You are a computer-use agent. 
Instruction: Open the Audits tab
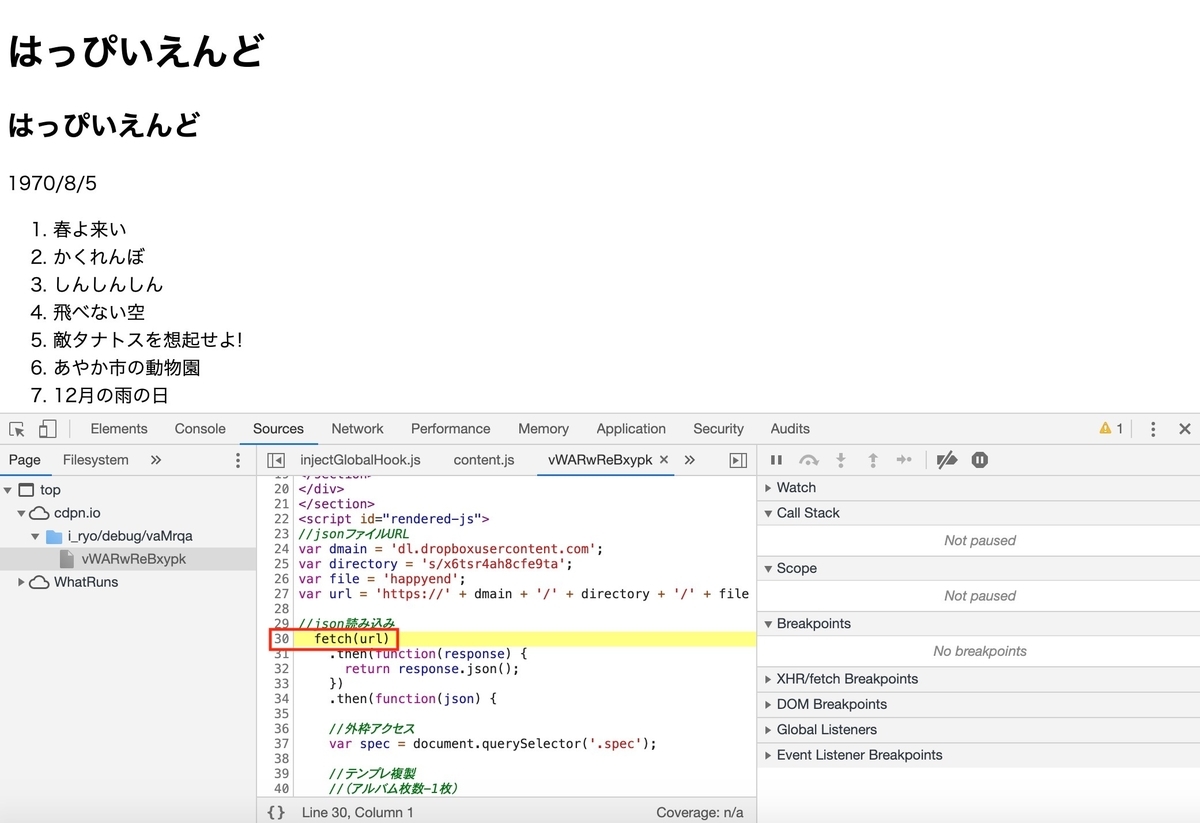click(790, 429)
